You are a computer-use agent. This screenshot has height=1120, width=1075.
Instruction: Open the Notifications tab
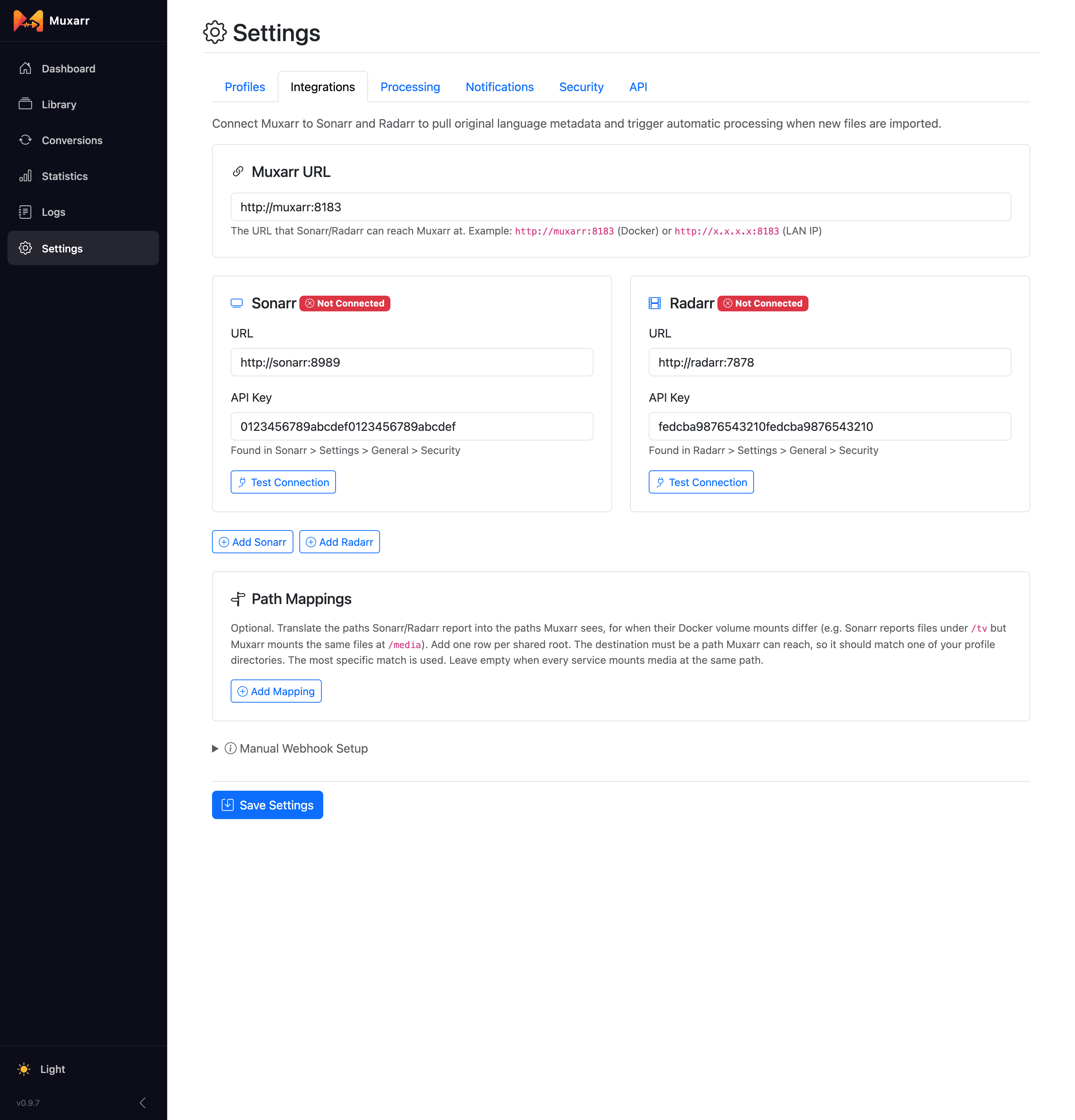click(x=500, y=87)
